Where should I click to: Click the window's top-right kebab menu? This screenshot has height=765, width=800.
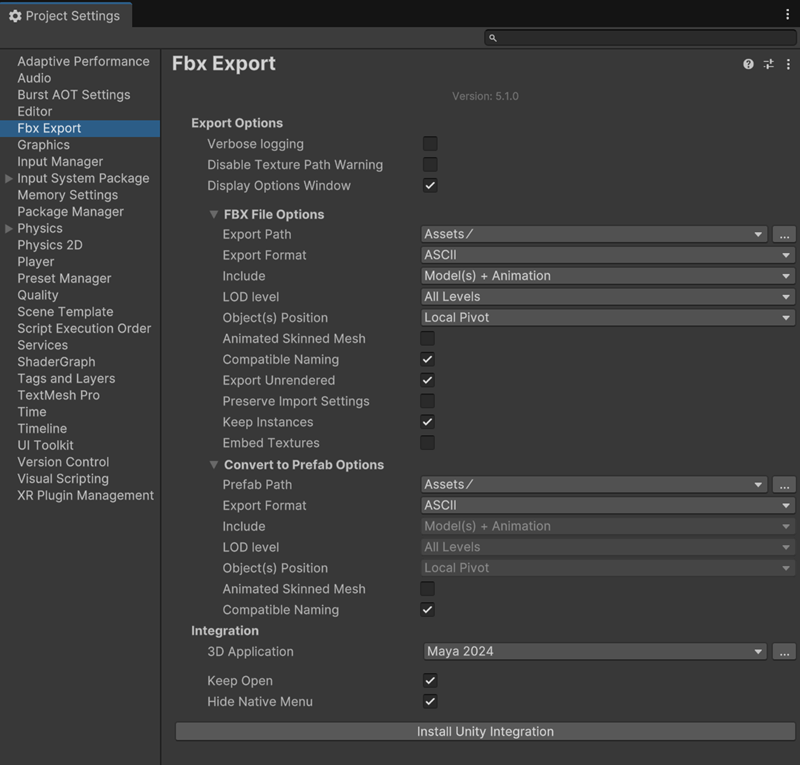[x=787, y=15]
